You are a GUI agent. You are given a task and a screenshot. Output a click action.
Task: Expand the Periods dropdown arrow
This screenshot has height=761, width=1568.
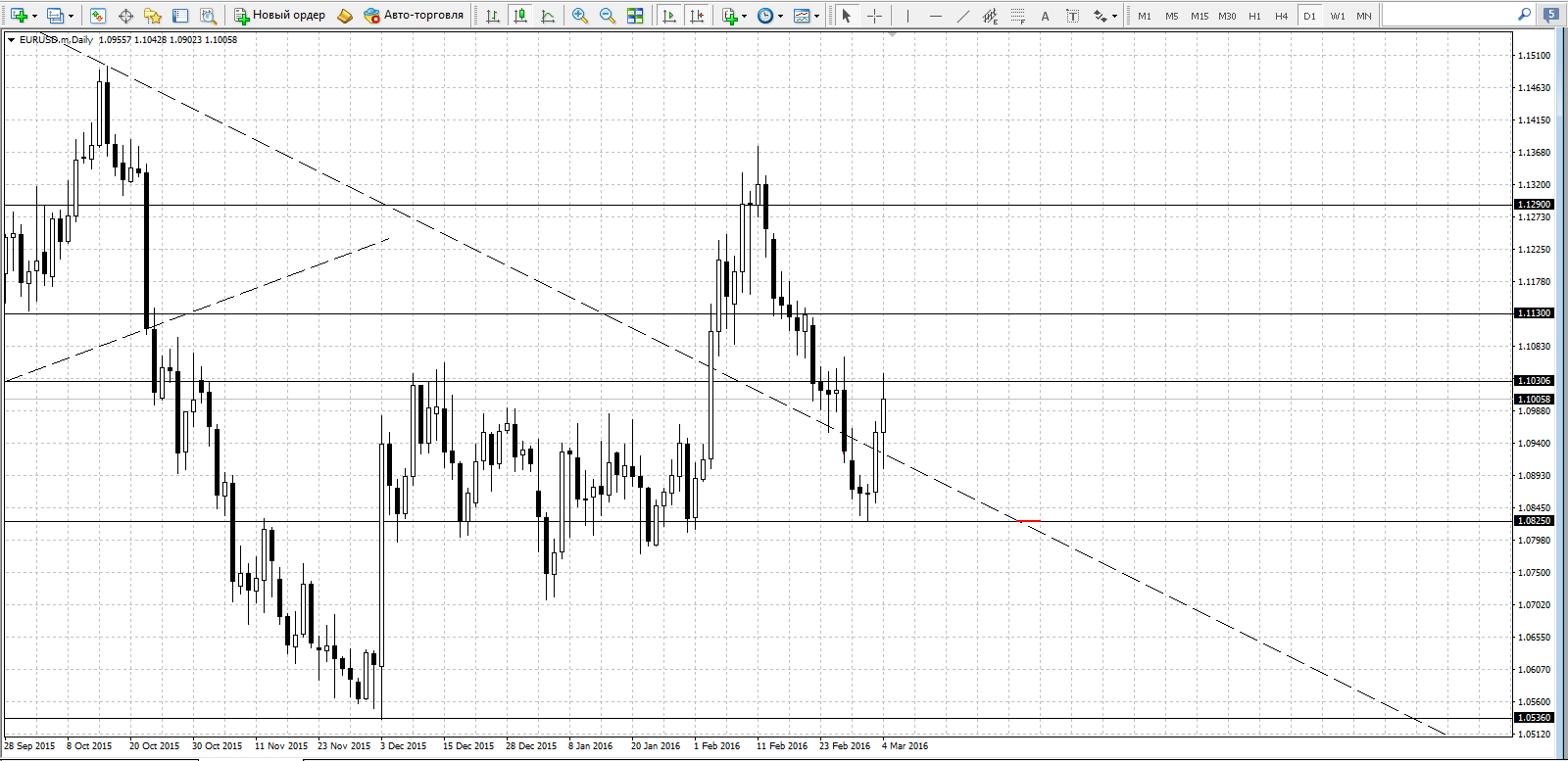click(780, 16)
